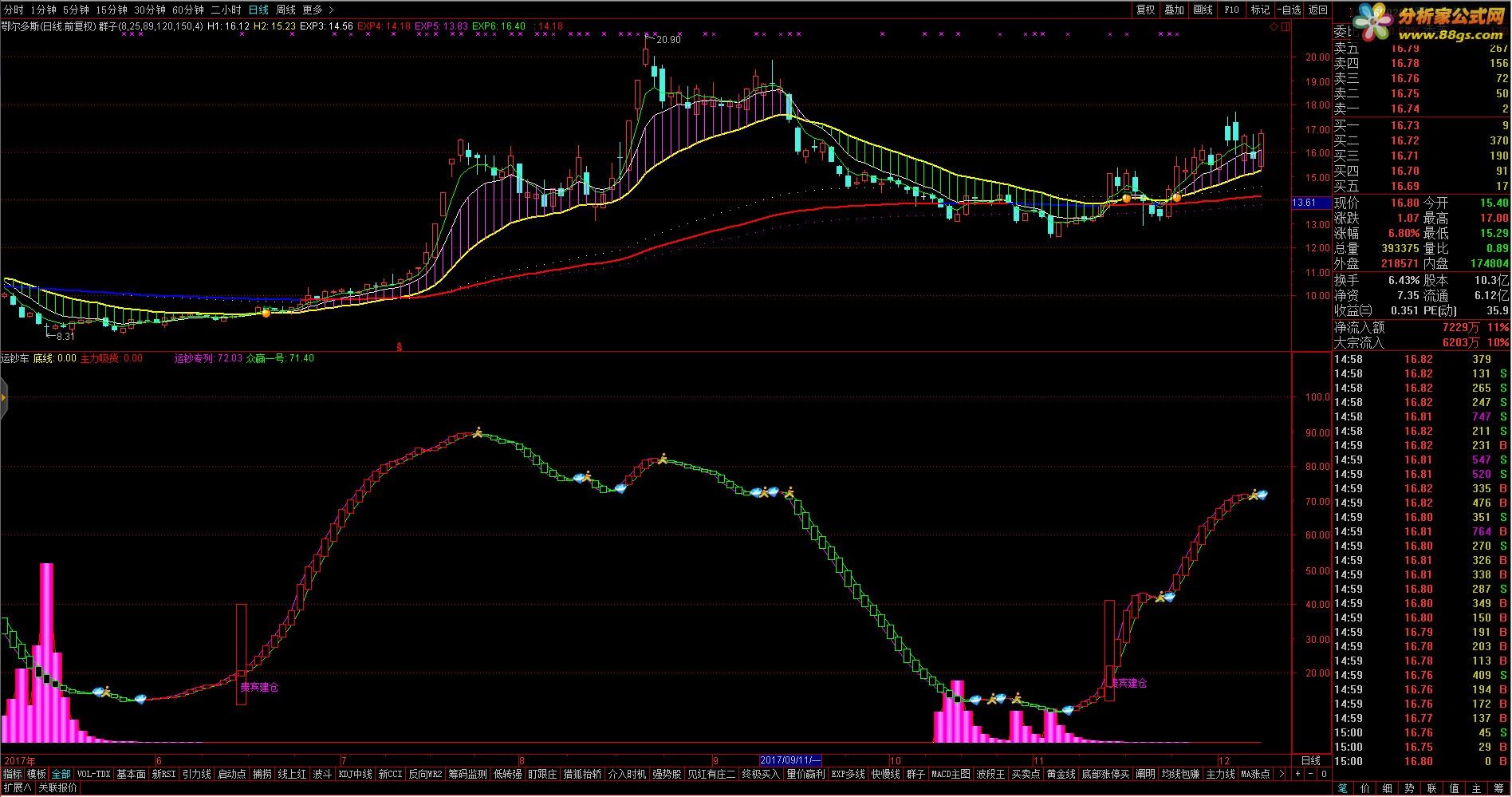This screenshot has width=1512, height=797.
Task: Open F10 company information
Action: point(1232,10)
